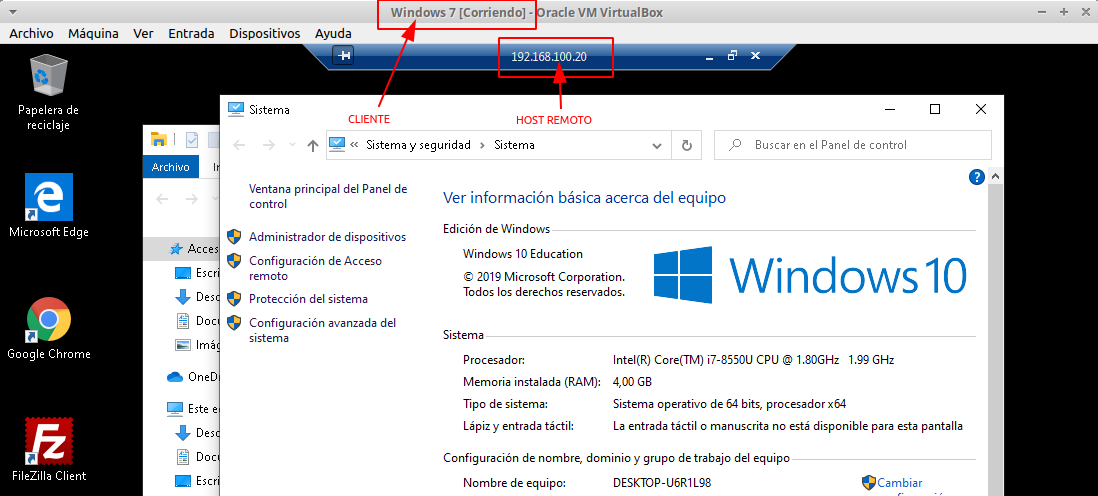Viewport: 1098px width, 496px height.
Task: Select OneDrive in the Explorer navigation pane
Action: coord(193,377)
